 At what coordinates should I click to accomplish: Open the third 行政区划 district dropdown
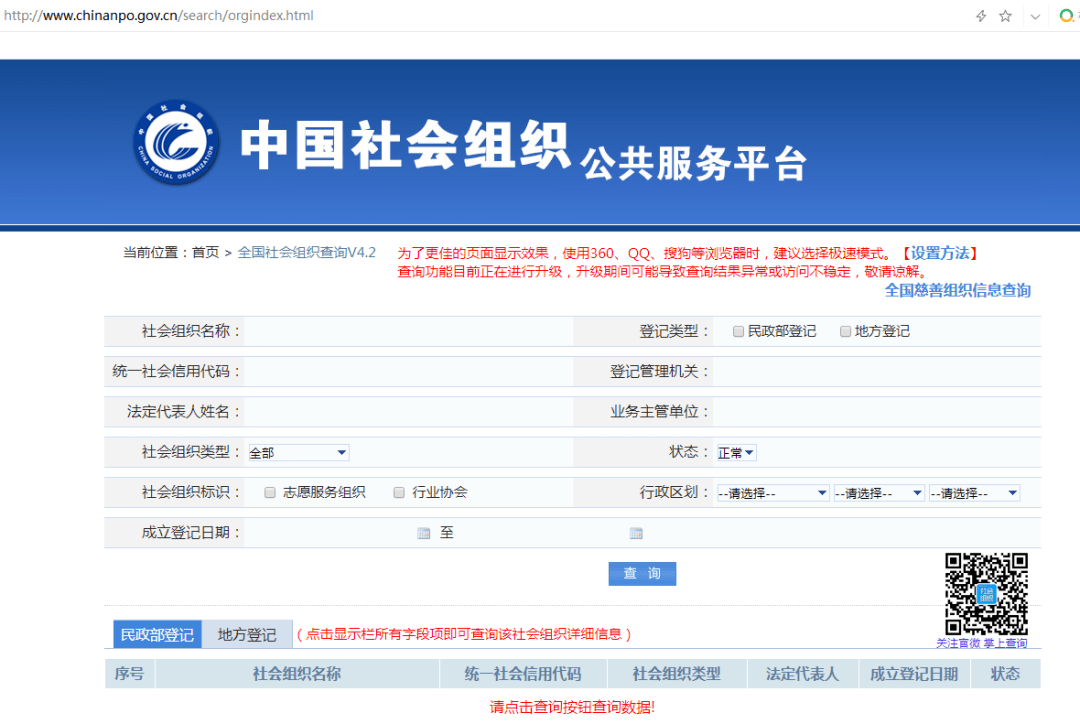974,493
